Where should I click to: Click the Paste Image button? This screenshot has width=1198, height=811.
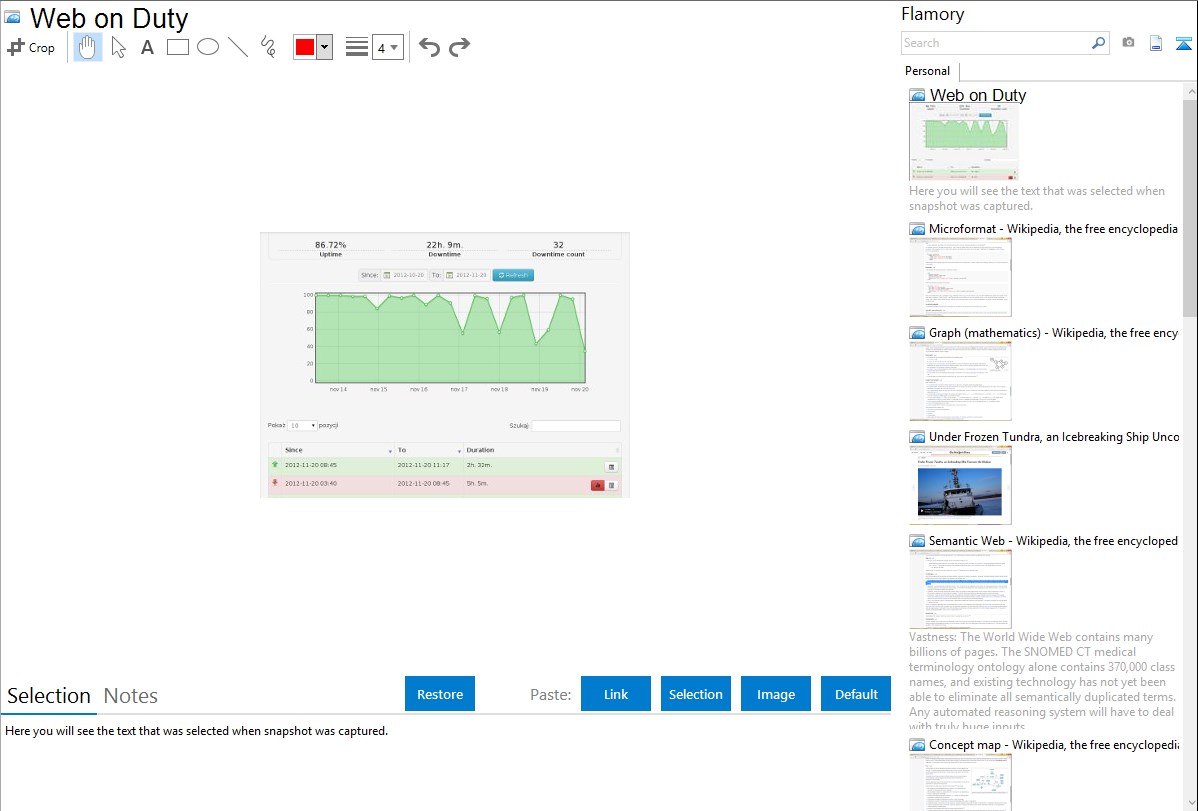click(775, 694)
